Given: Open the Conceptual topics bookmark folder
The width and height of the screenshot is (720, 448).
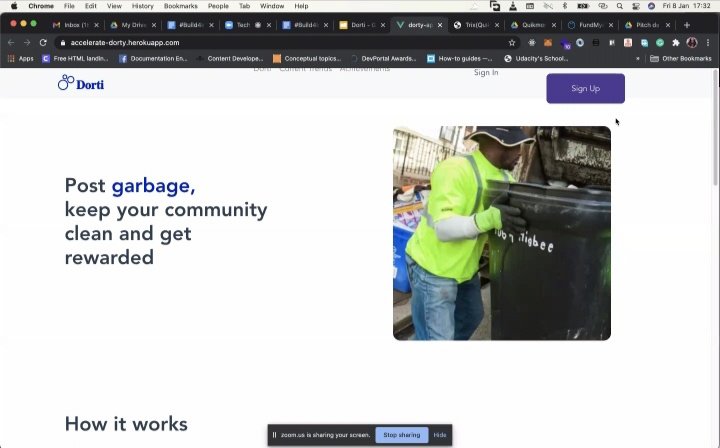Looking at the screenshot, I should 307,59.
